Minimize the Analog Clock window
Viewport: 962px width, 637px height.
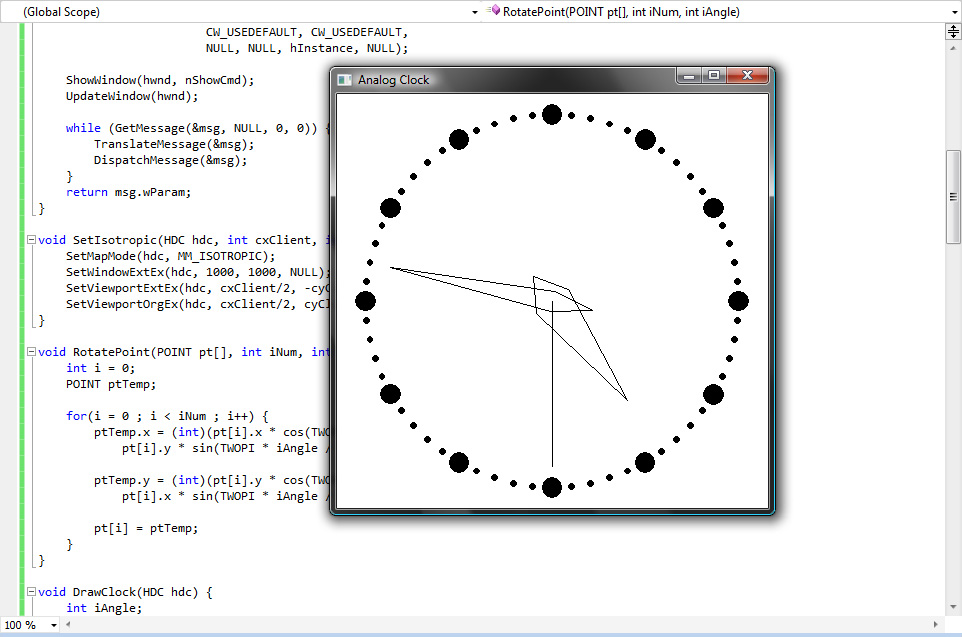click(689, 75)
